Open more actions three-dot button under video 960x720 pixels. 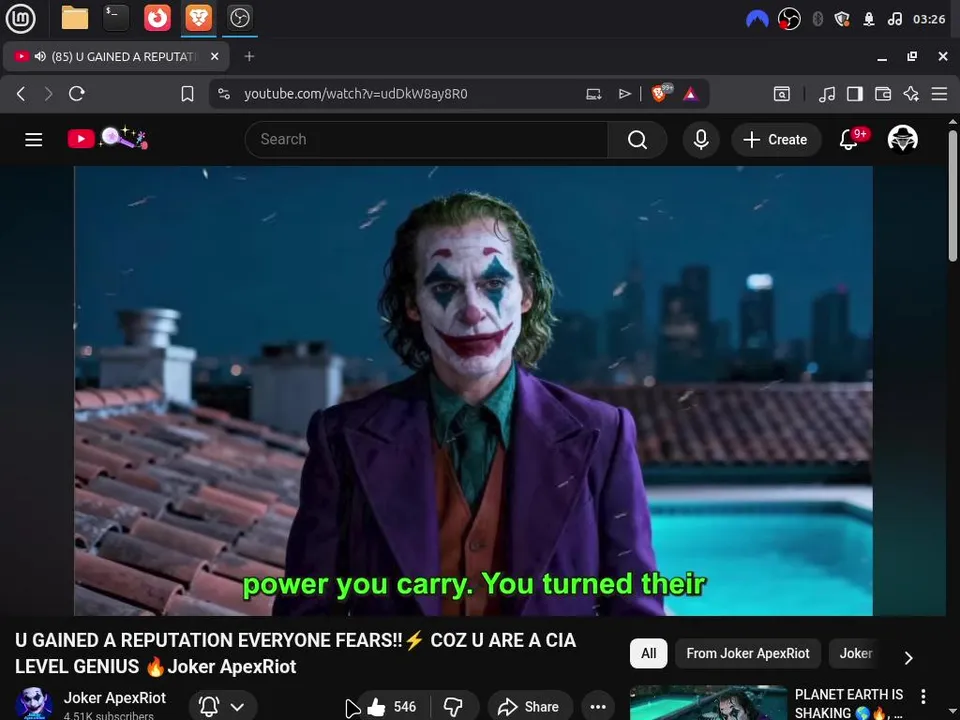(598, 707)
